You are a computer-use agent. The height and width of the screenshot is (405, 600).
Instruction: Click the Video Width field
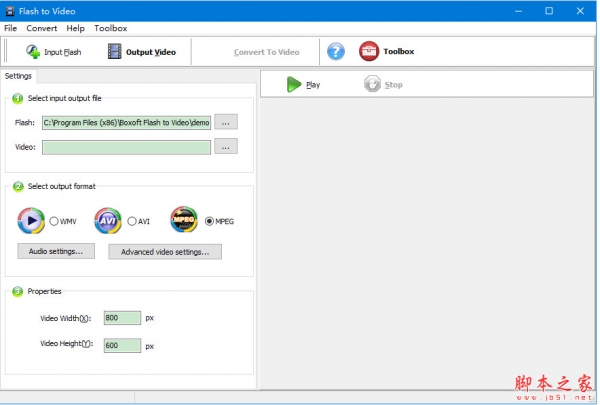coord(122,318)
